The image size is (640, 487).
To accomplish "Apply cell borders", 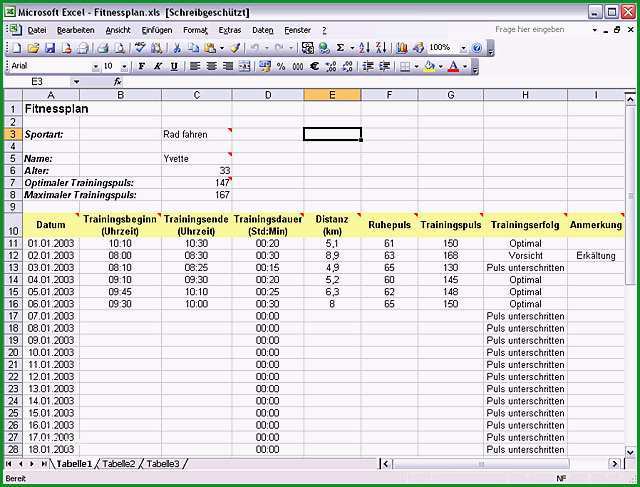I will point(405,66).
